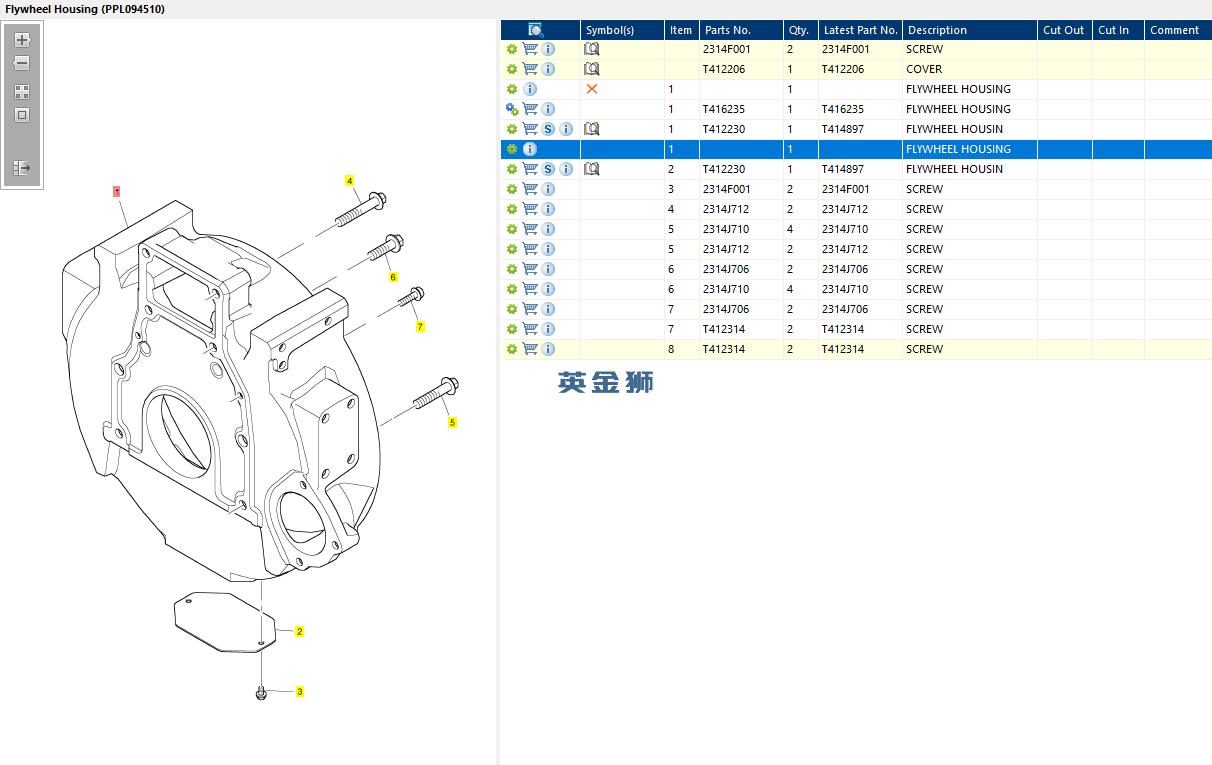
Task: Click the four-square grid view button
Action: click(x=22, y=92)
